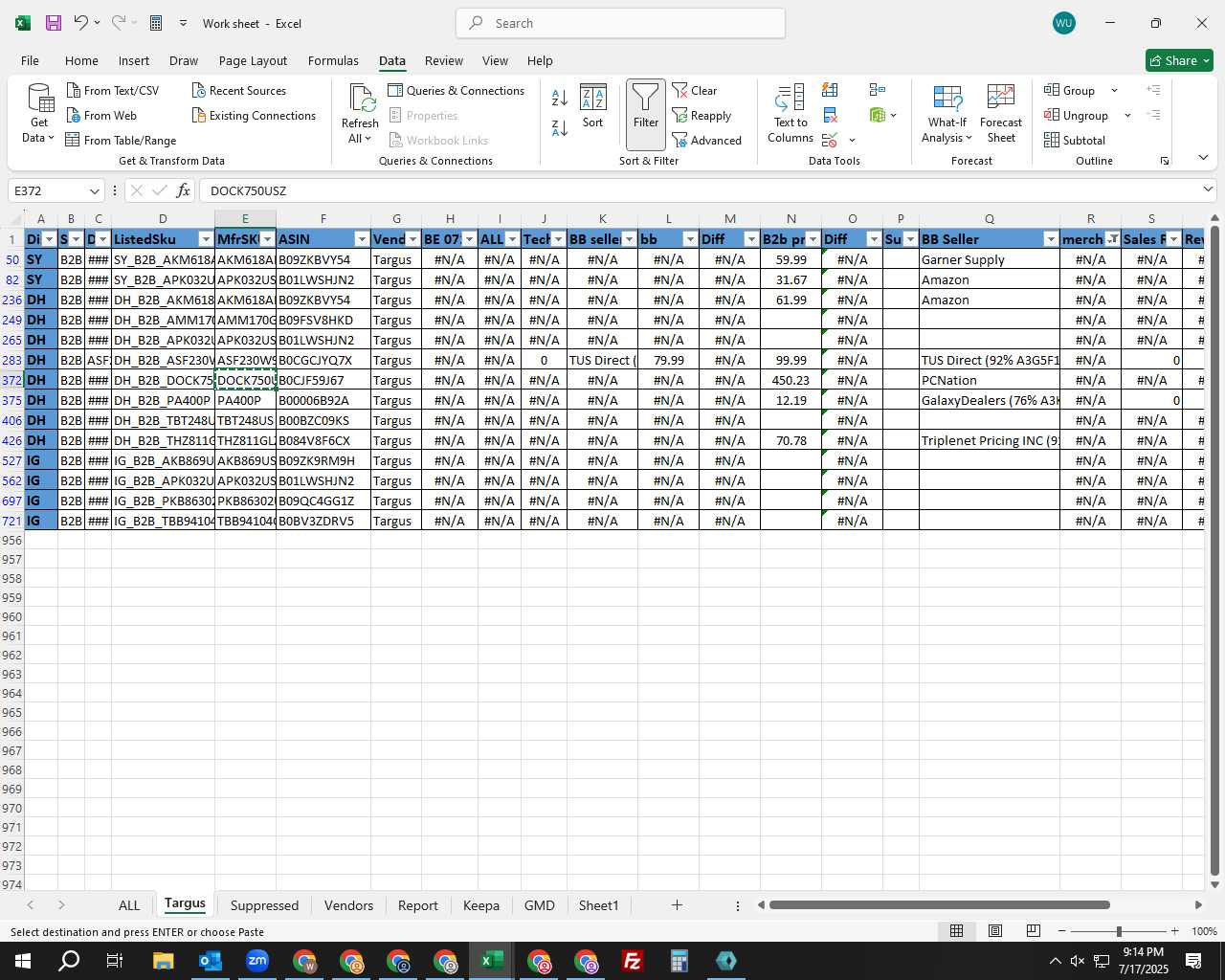Viewport: 1225px width, 980px height.
Task: Click the From Table/Range icon
Action: pos(73,140)
